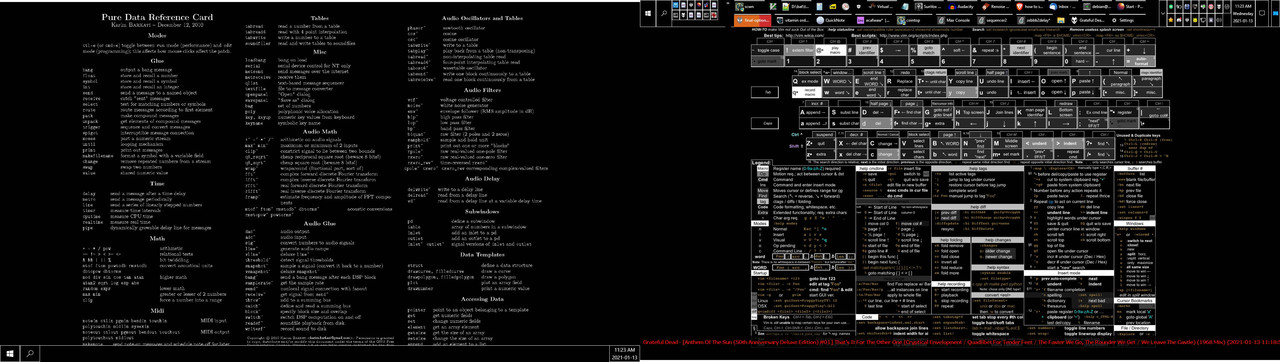
Task: Switch to the 'Grateful Dea...' player window
Action: (1087, 20)
